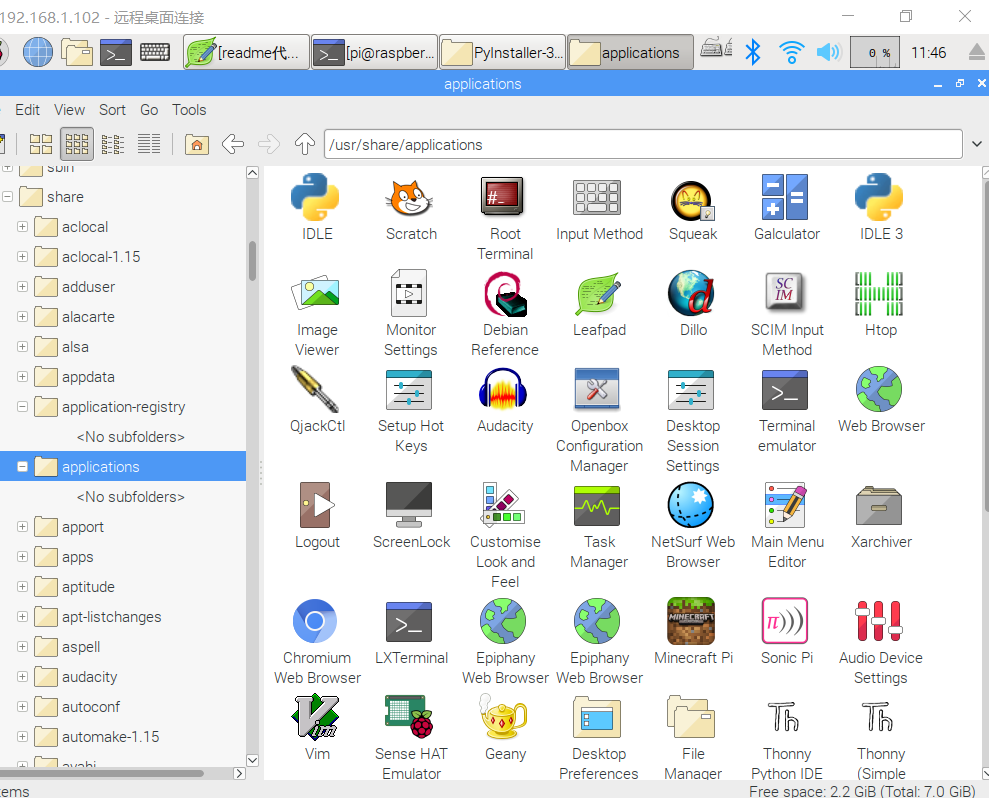Select the Sense HAT Emulator icon
Screen dimensions: 989x798
(x=409, y=717)
